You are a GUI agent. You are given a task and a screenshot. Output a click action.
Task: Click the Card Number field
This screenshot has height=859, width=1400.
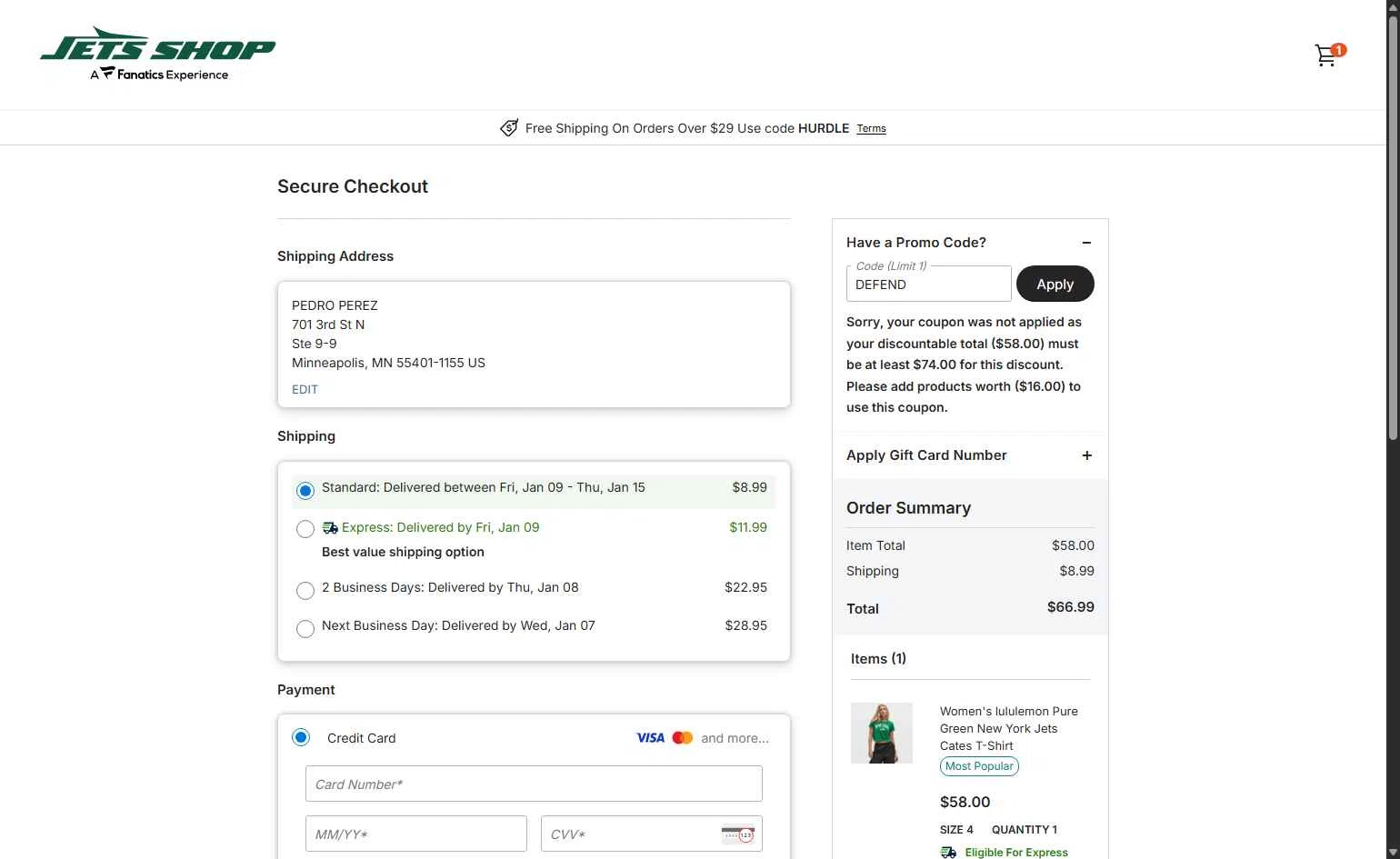[x=534, y=784]
